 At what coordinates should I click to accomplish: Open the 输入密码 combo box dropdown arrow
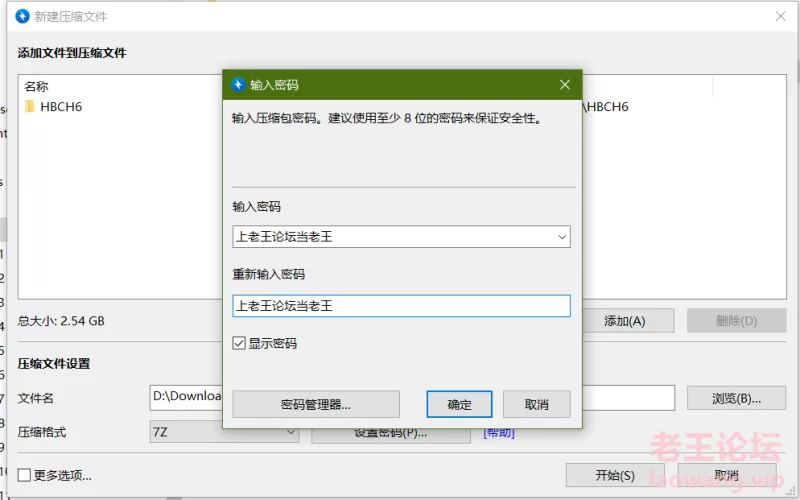click(x=562, y=237)
